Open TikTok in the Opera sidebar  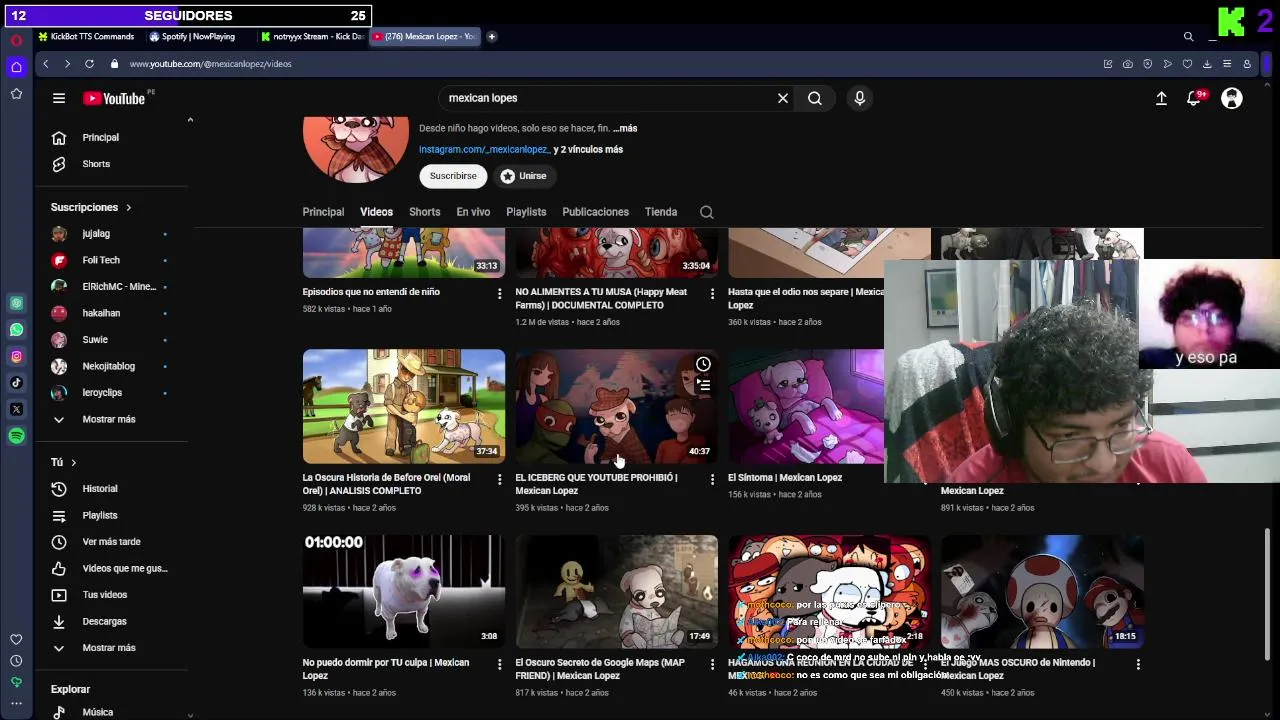16,382
